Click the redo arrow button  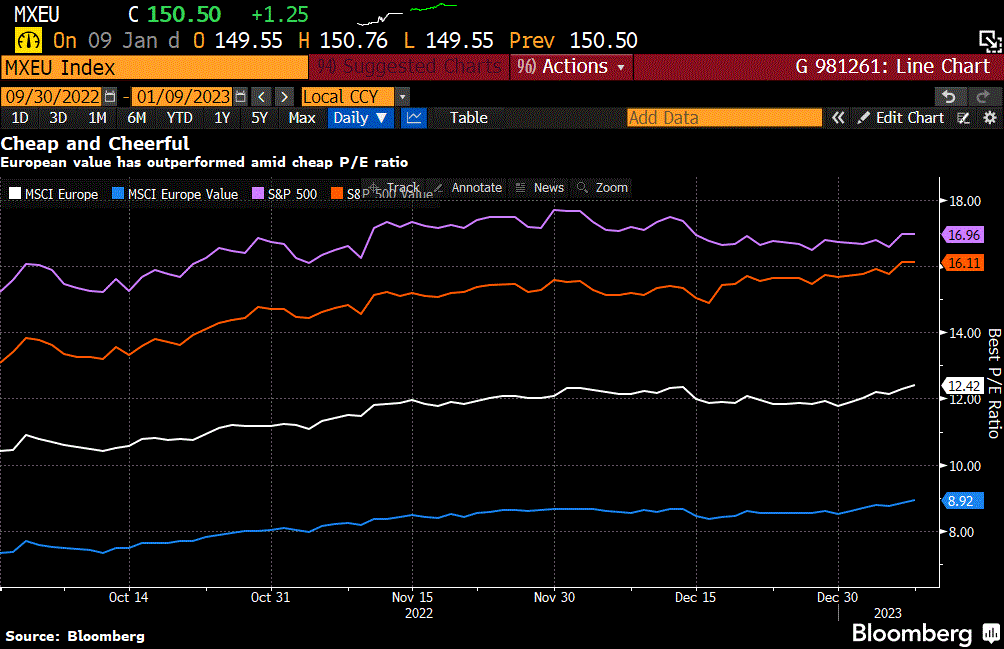pos(982,97)
